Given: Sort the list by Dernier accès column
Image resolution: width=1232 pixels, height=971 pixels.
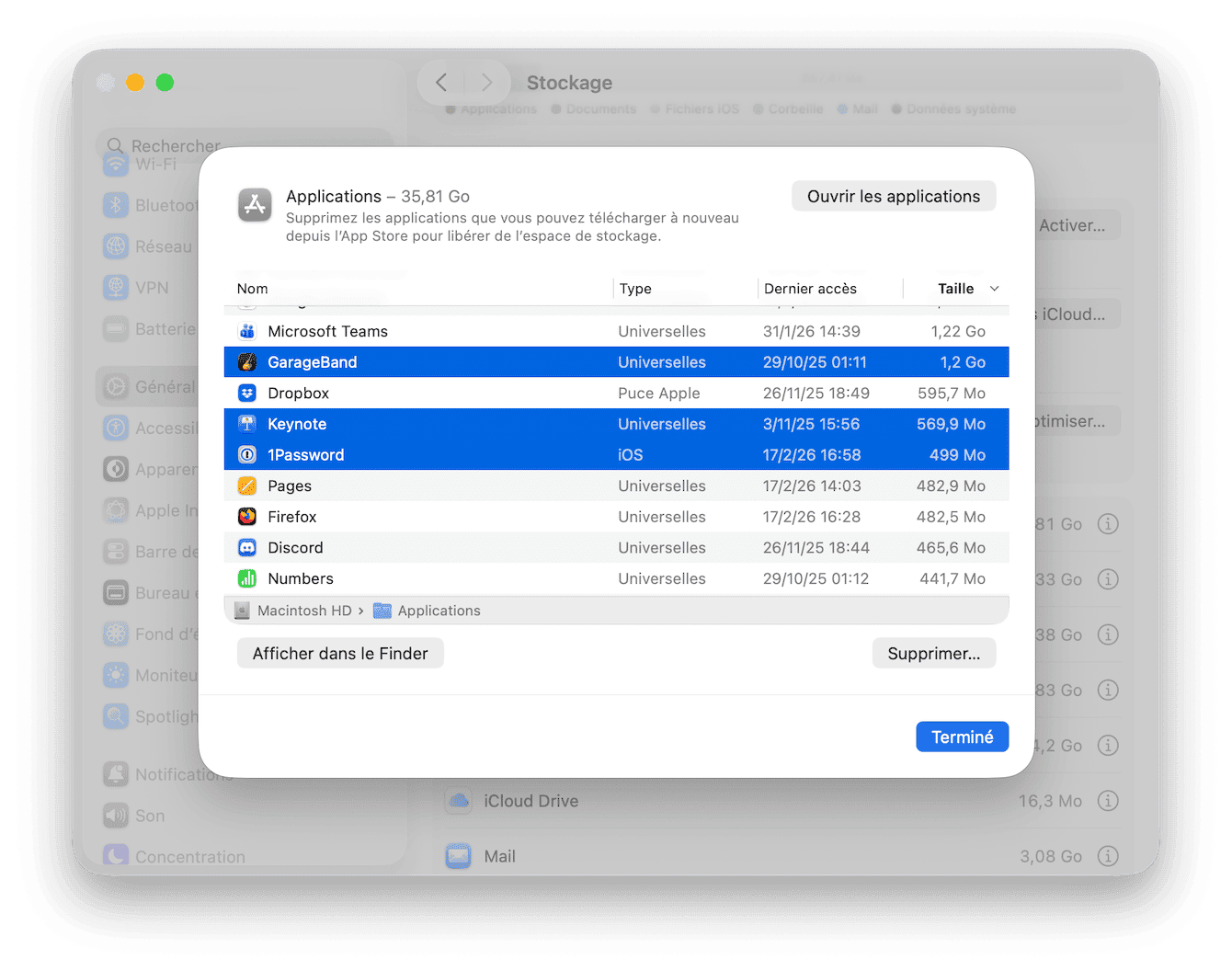Looking at the screenshot, I should pos(810,289).
